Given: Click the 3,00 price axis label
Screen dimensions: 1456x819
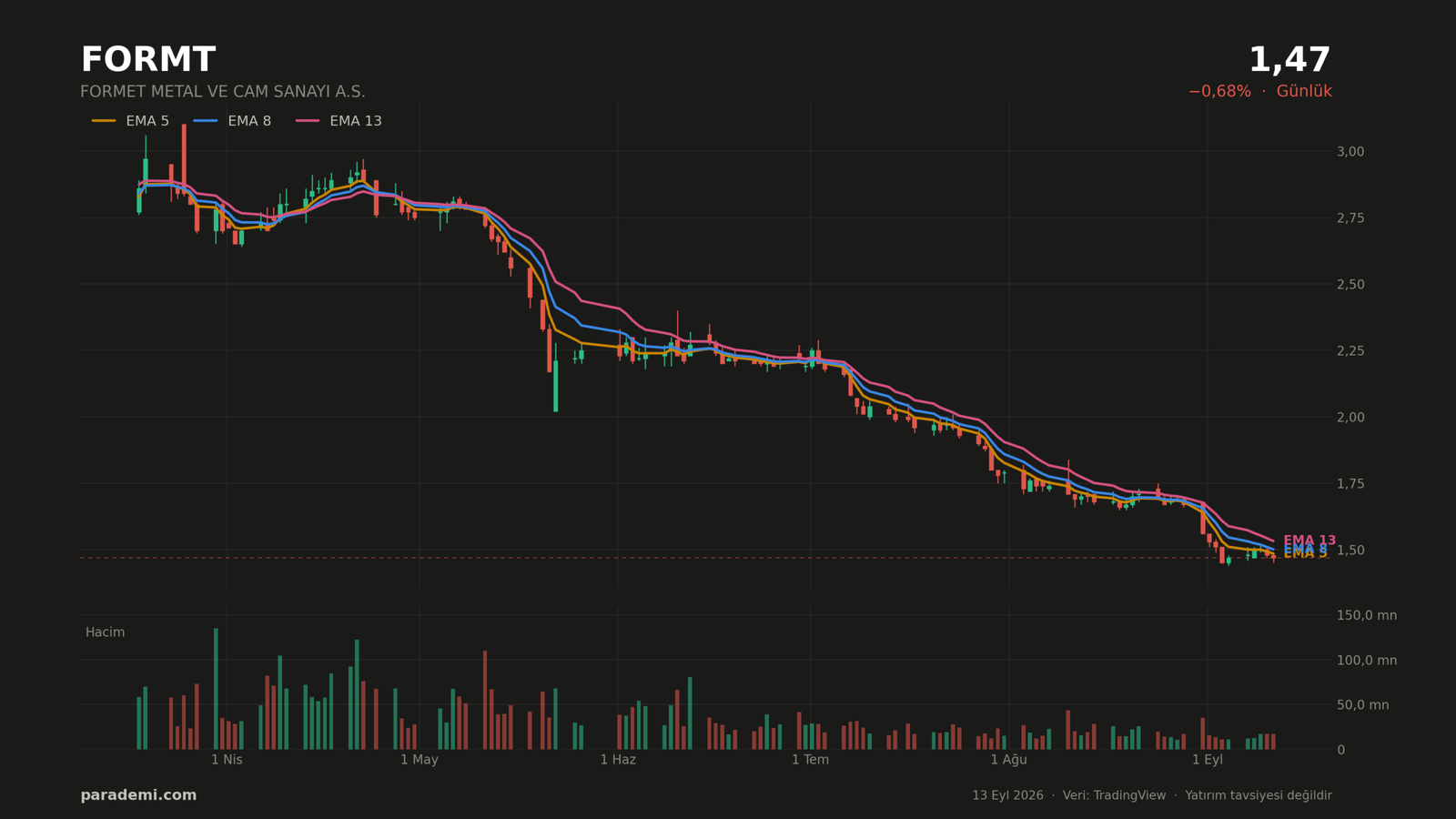Looking at the screenshot, I should (1350, 151).
